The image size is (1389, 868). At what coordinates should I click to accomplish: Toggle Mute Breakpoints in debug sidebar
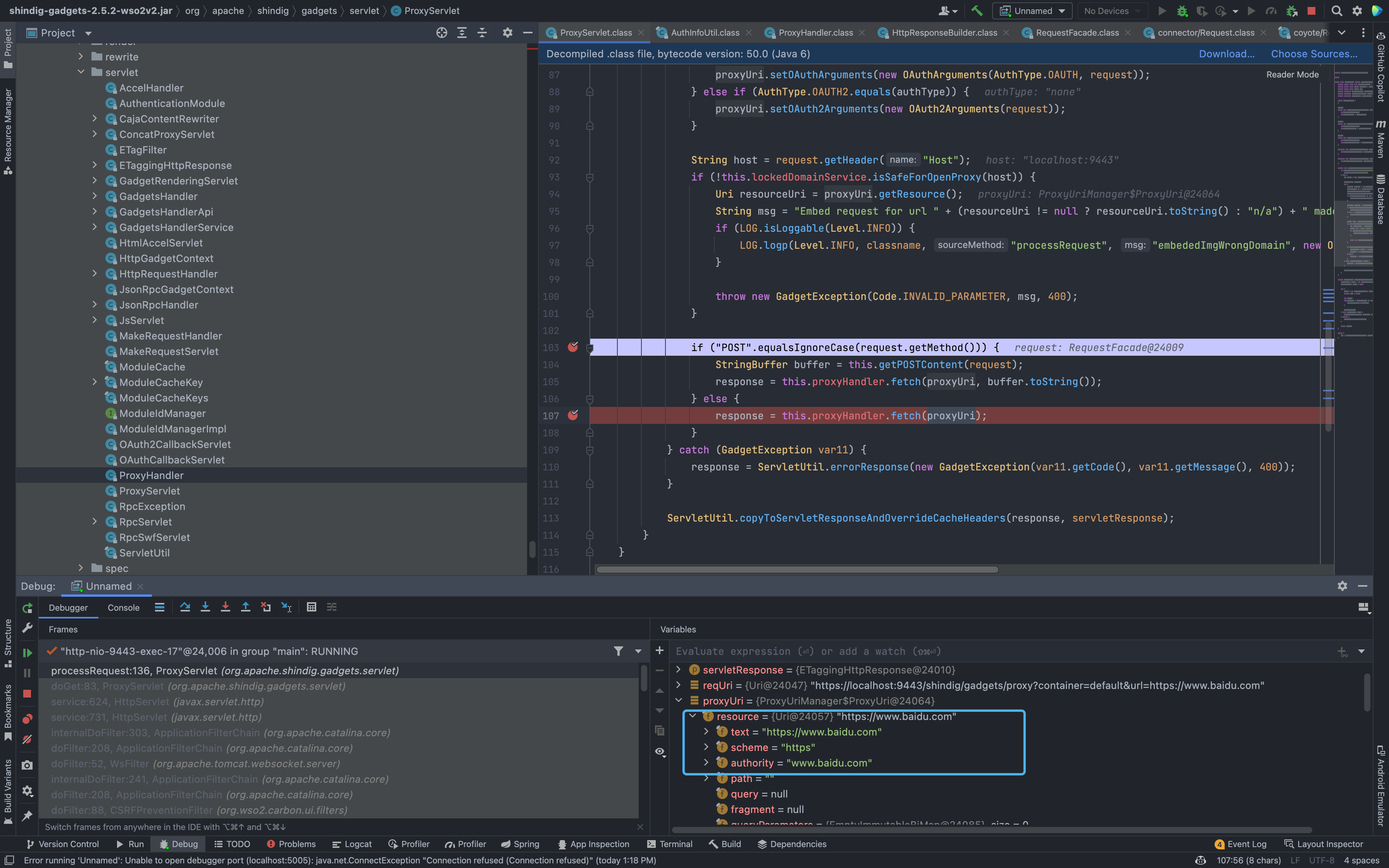pos(27,739)
